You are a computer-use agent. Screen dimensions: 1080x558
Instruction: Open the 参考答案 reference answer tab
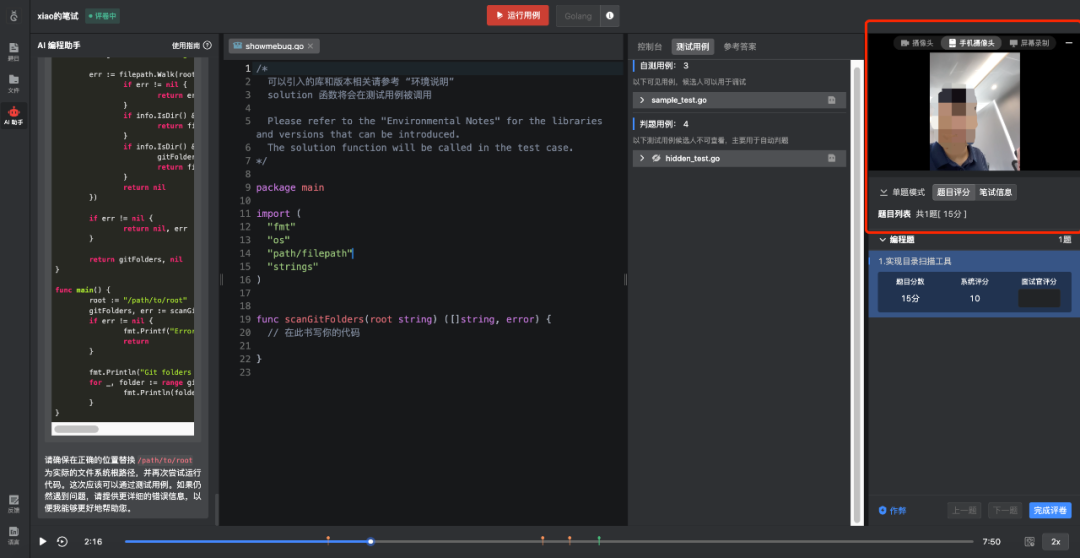tap(740, 47)
